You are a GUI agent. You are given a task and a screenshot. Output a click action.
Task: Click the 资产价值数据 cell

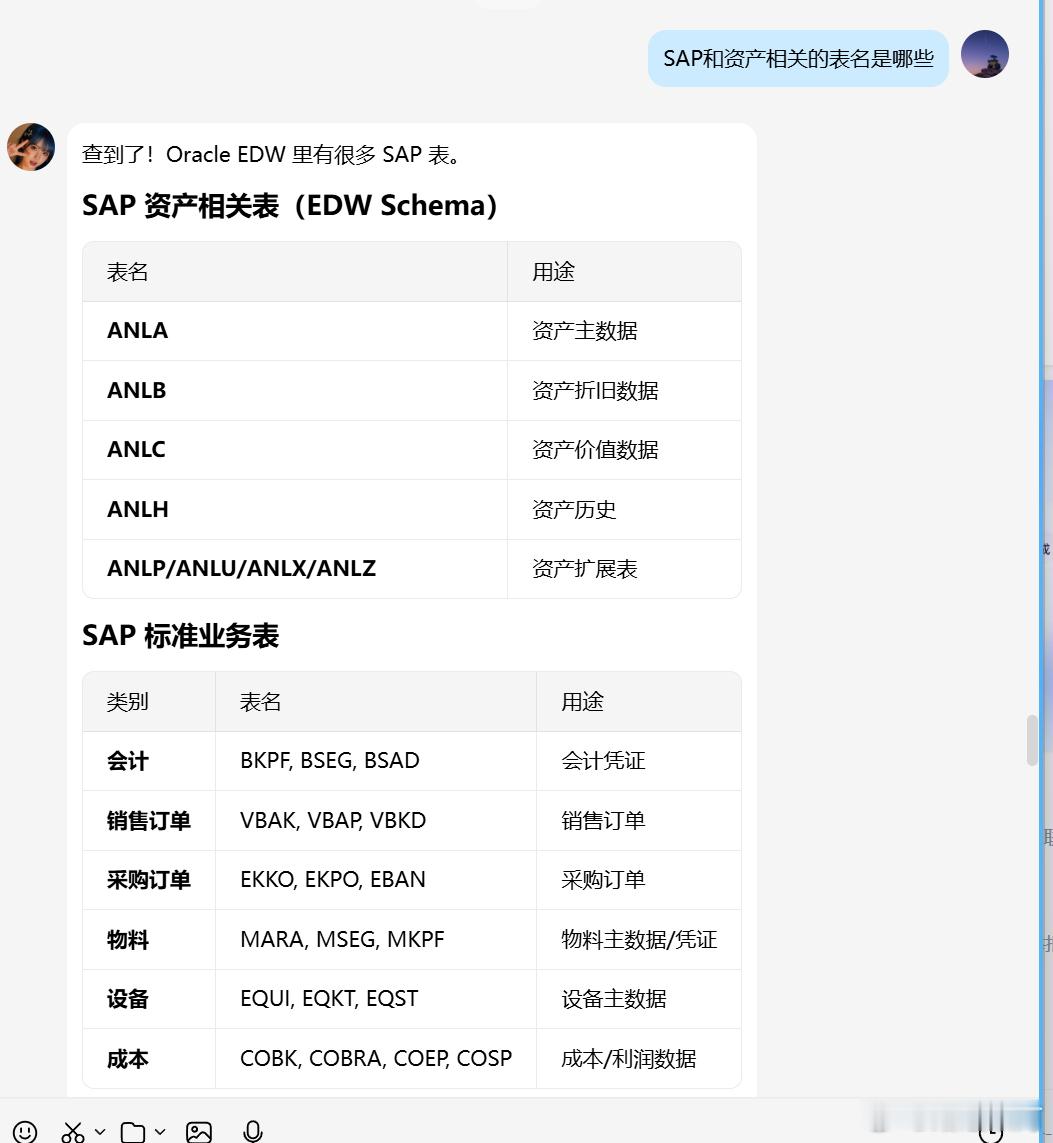[624, 450]
